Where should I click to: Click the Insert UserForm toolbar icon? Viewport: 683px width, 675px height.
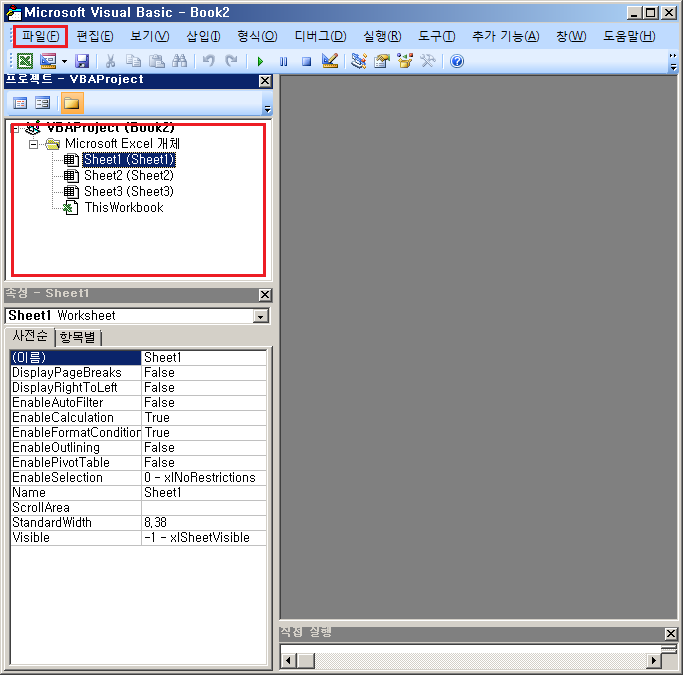pyautogui.click(x=48, y=61)
